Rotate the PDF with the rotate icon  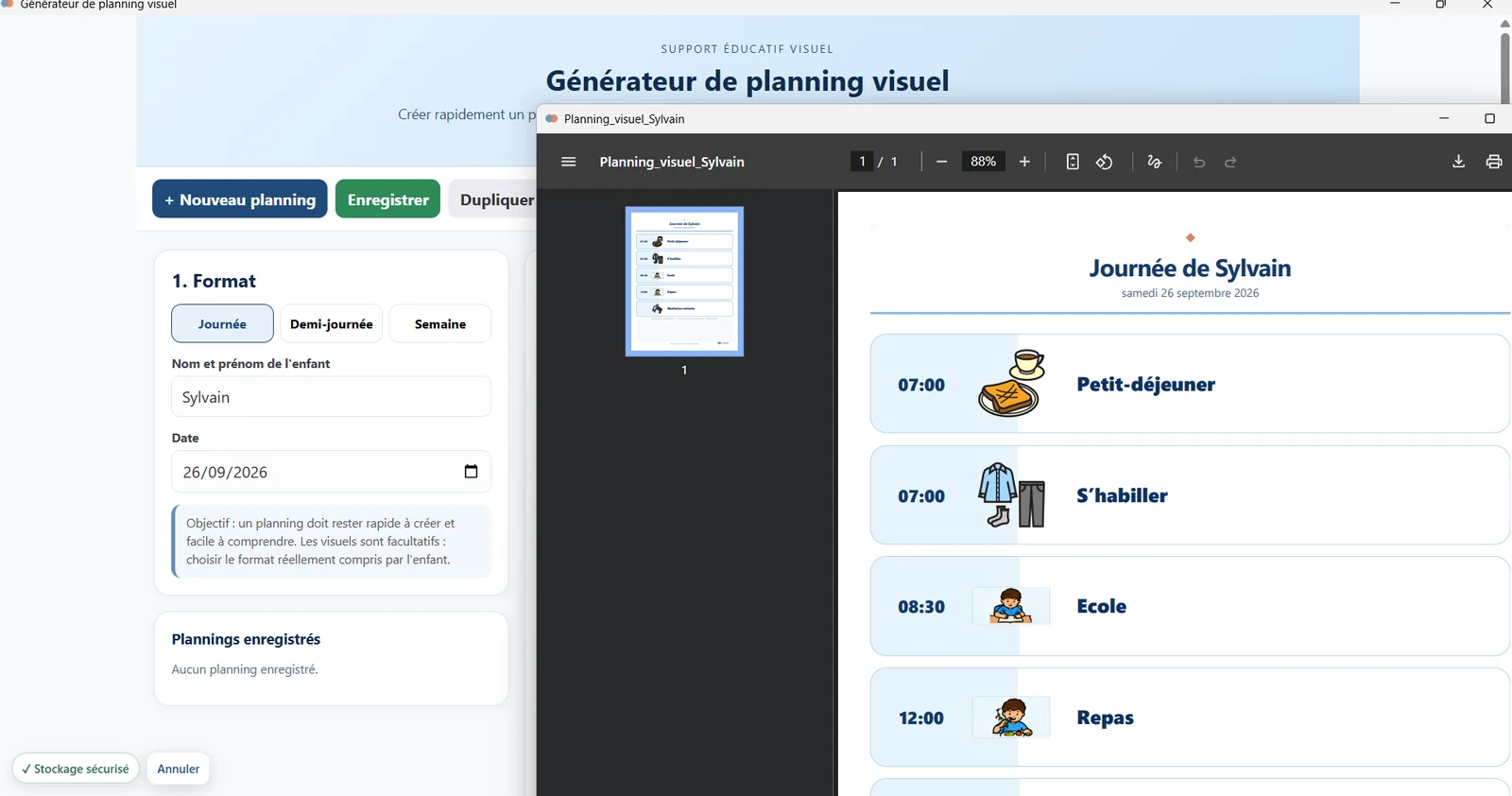click(1104, 162)
